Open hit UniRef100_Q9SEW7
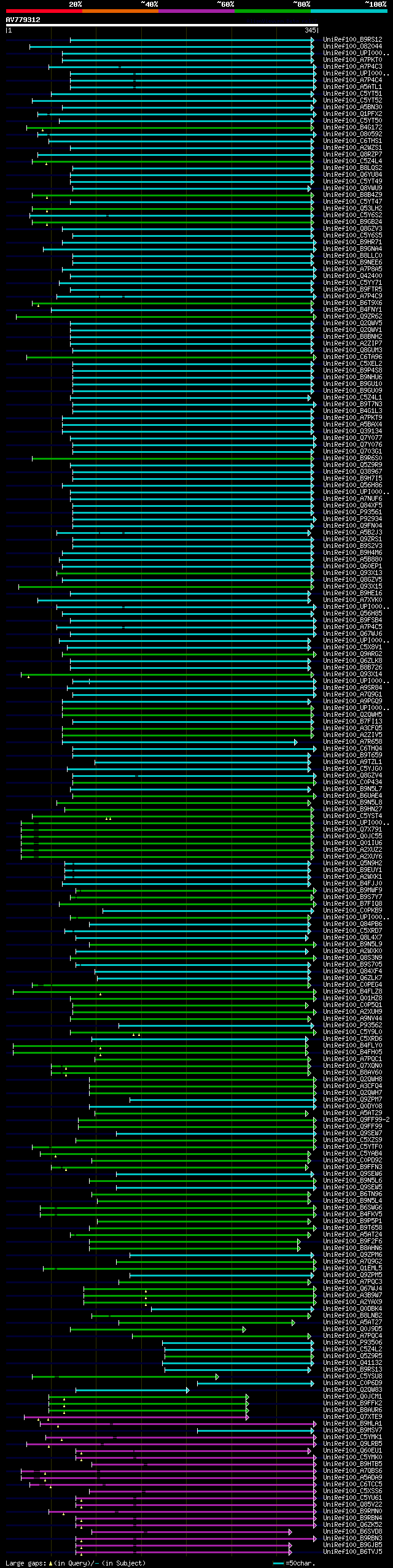This screenshot has height=1568, width=393. click(x=352, y=1134)
